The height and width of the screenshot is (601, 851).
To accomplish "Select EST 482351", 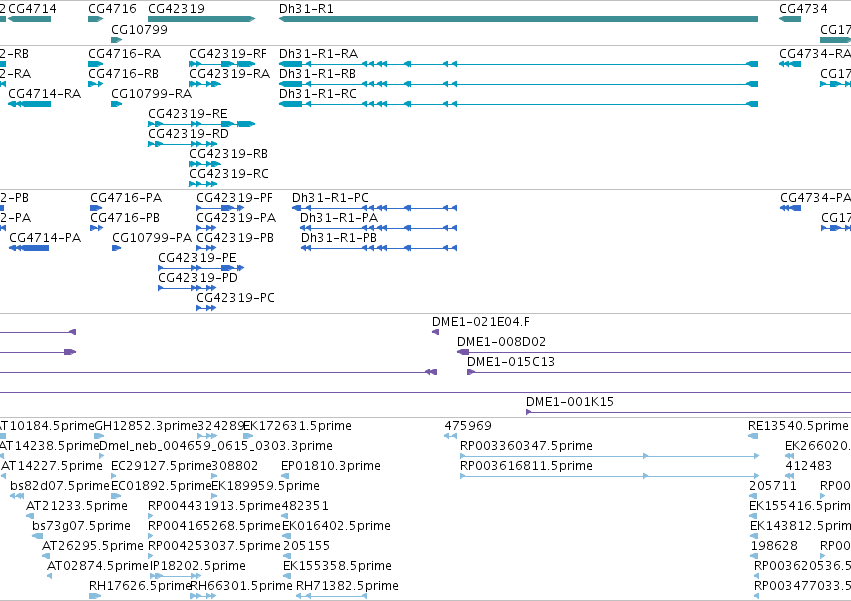I will click(x=305, y=506).
